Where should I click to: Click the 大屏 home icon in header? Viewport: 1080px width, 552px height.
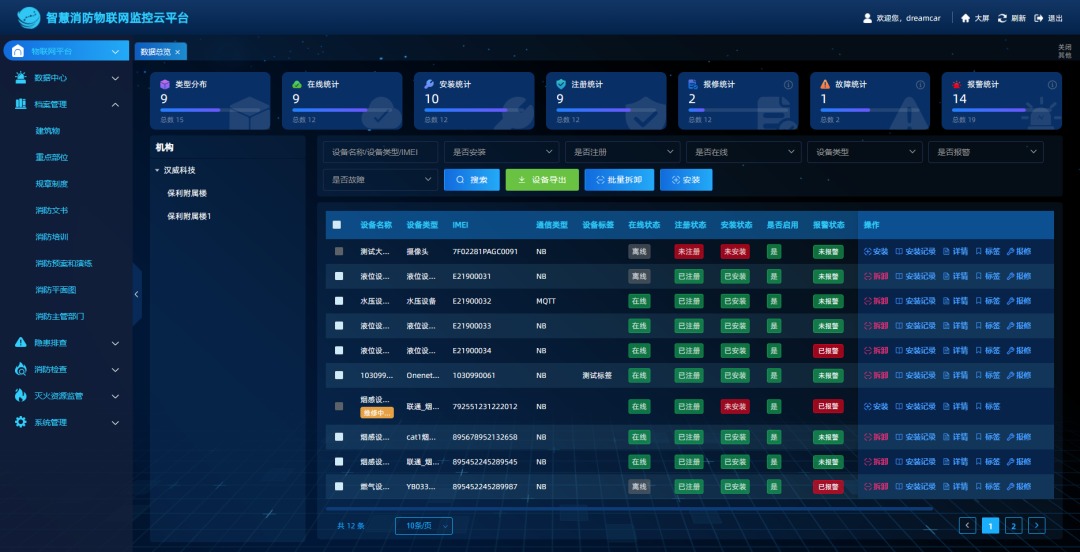click(x=965, y=18)
